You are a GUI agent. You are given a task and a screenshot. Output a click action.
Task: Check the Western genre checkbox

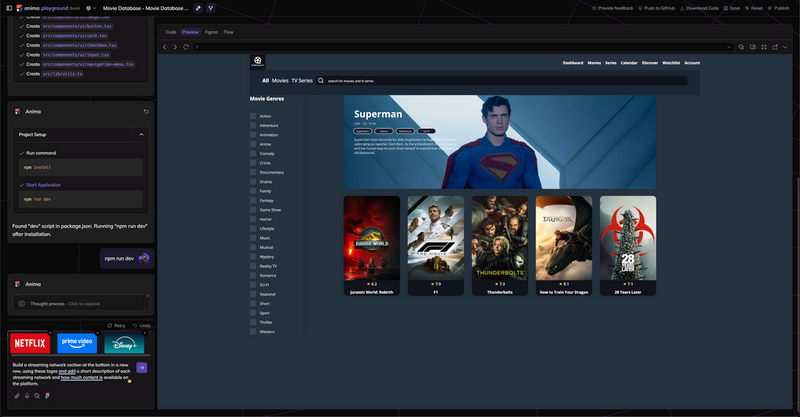253,332
